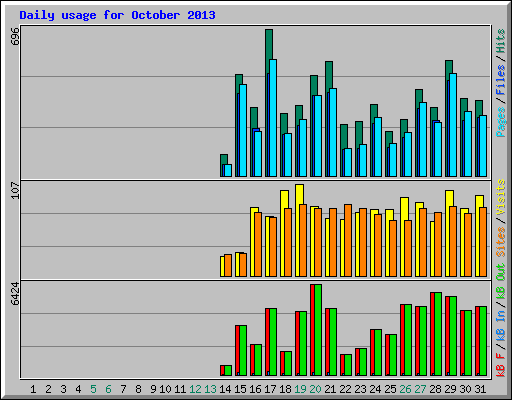Click day 10 on the x-axis
512x400 pixels.
[x=165, y=389]
